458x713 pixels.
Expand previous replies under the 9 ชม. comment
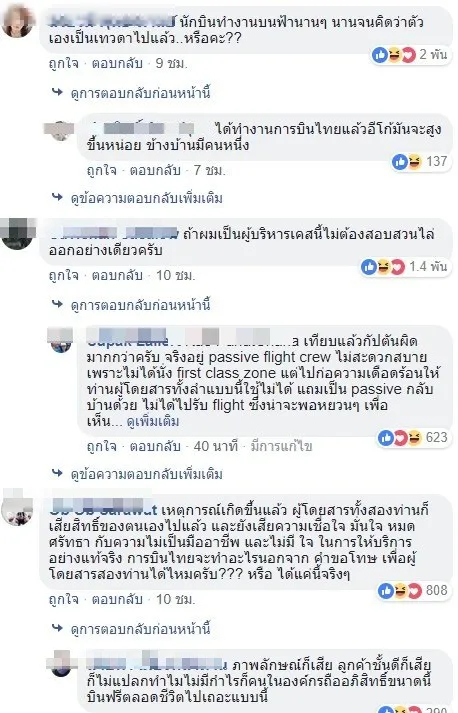[x=140, y=93]
